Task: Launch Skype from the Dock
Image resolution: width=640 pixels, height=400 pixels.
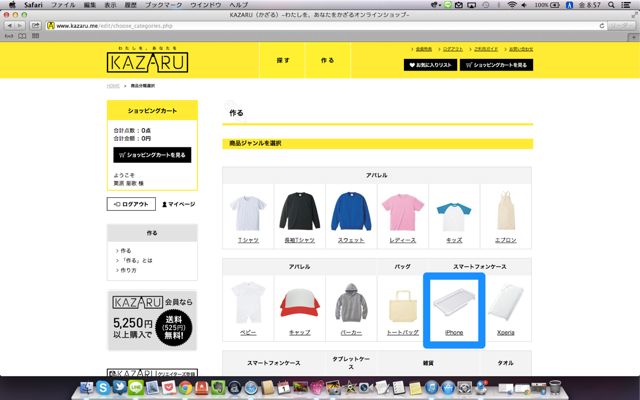Action: pos(103,387)
